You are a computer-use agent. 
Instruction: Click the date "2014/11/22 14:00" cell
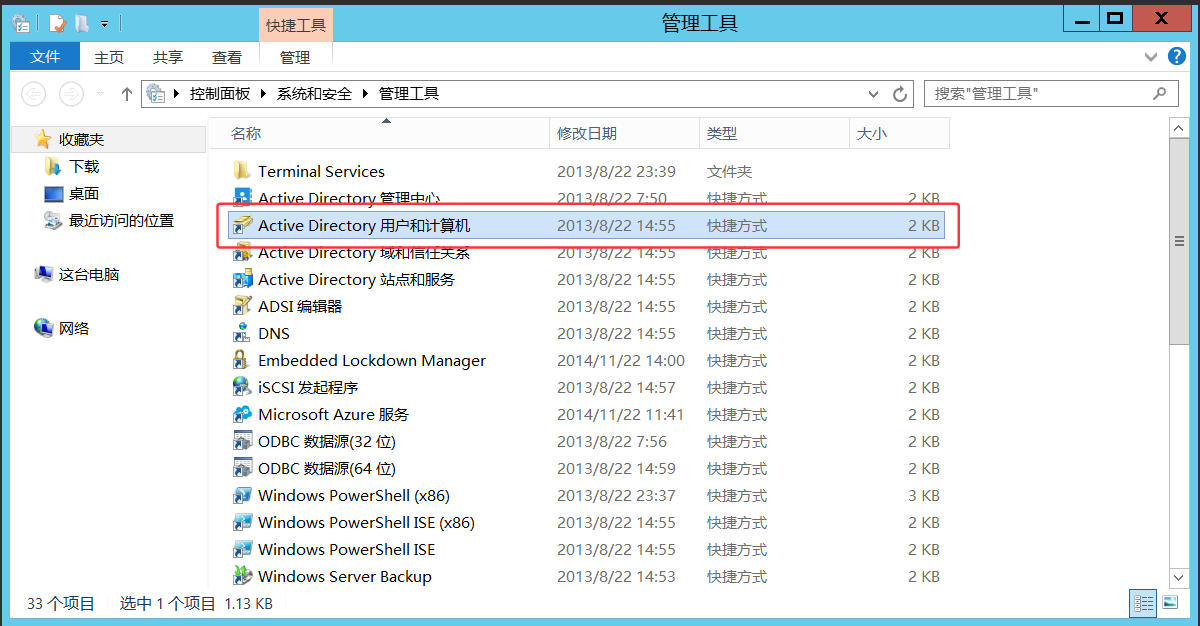(x=621, y=360)
